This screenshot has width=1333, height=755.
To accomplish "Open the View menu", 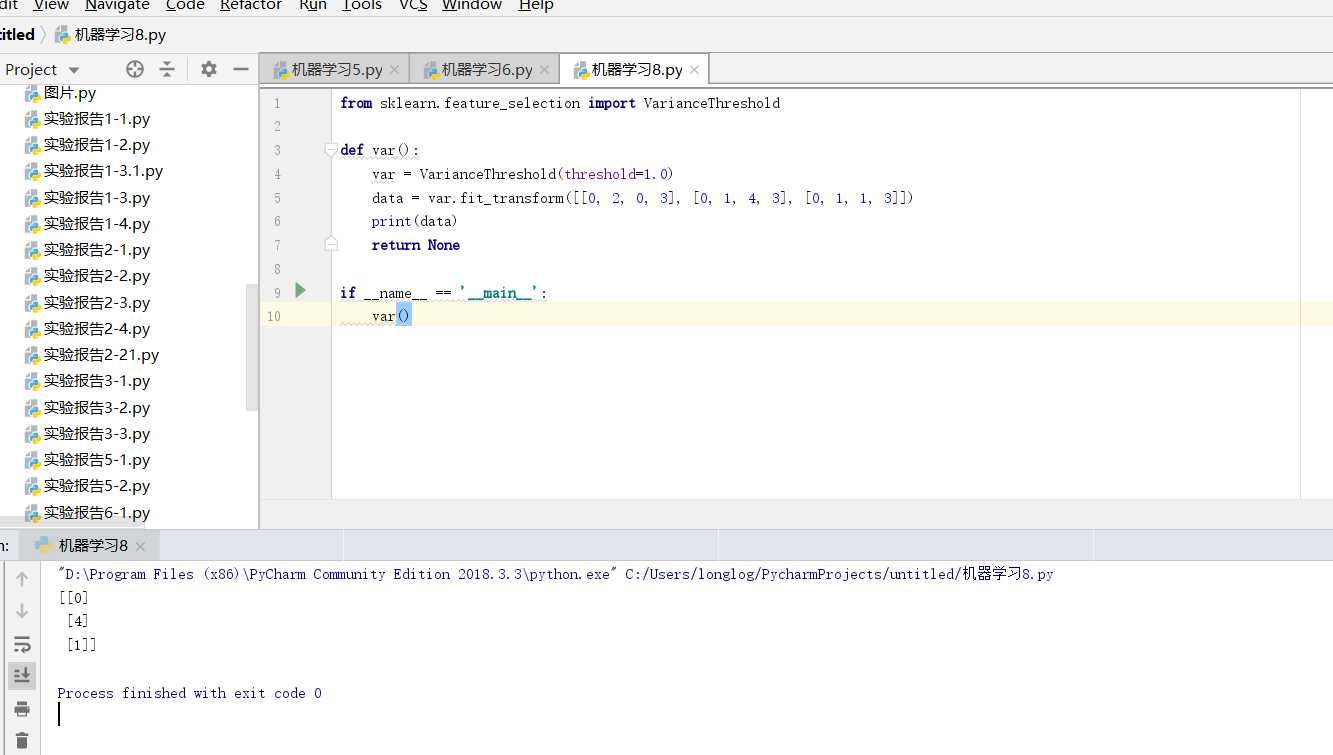I will pyautogui.click(x=51, y=6).
